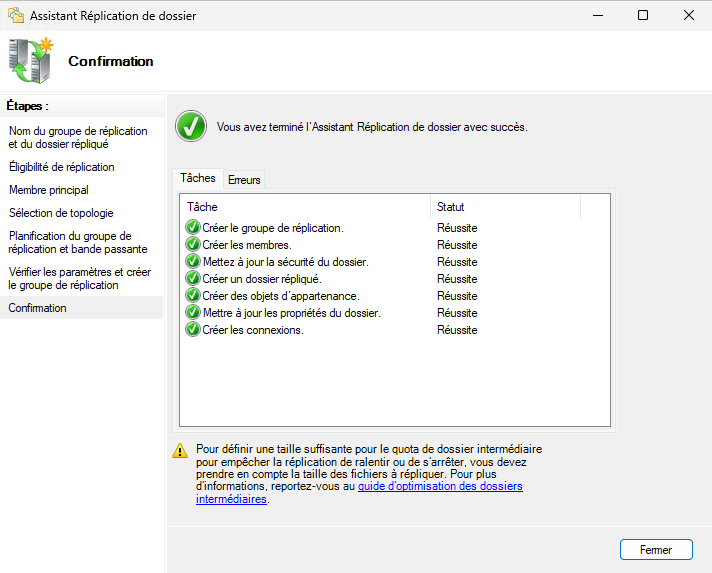Click the success icon next to 'Créer les membres'
This screenshot has height=573, width=712.
193,245
